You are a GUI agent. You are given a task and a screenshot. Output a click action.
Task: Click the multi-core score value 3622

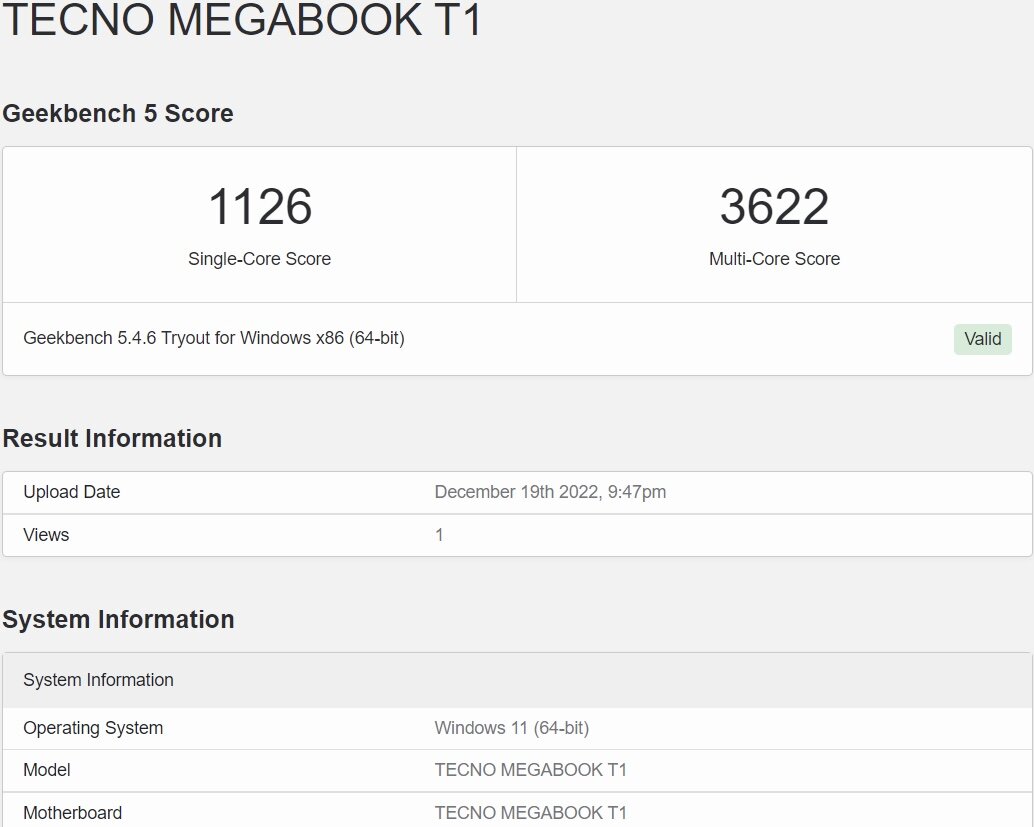click(x=774, y=206)
